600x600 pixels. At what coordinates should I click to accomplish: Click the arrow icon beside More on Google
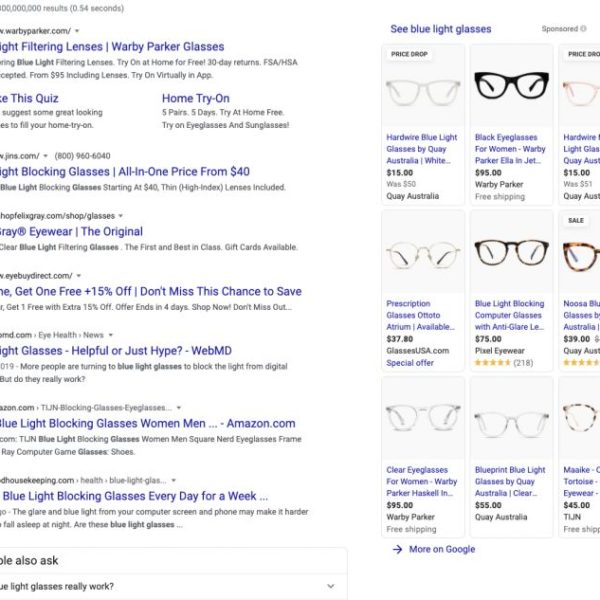pos(397,549)
